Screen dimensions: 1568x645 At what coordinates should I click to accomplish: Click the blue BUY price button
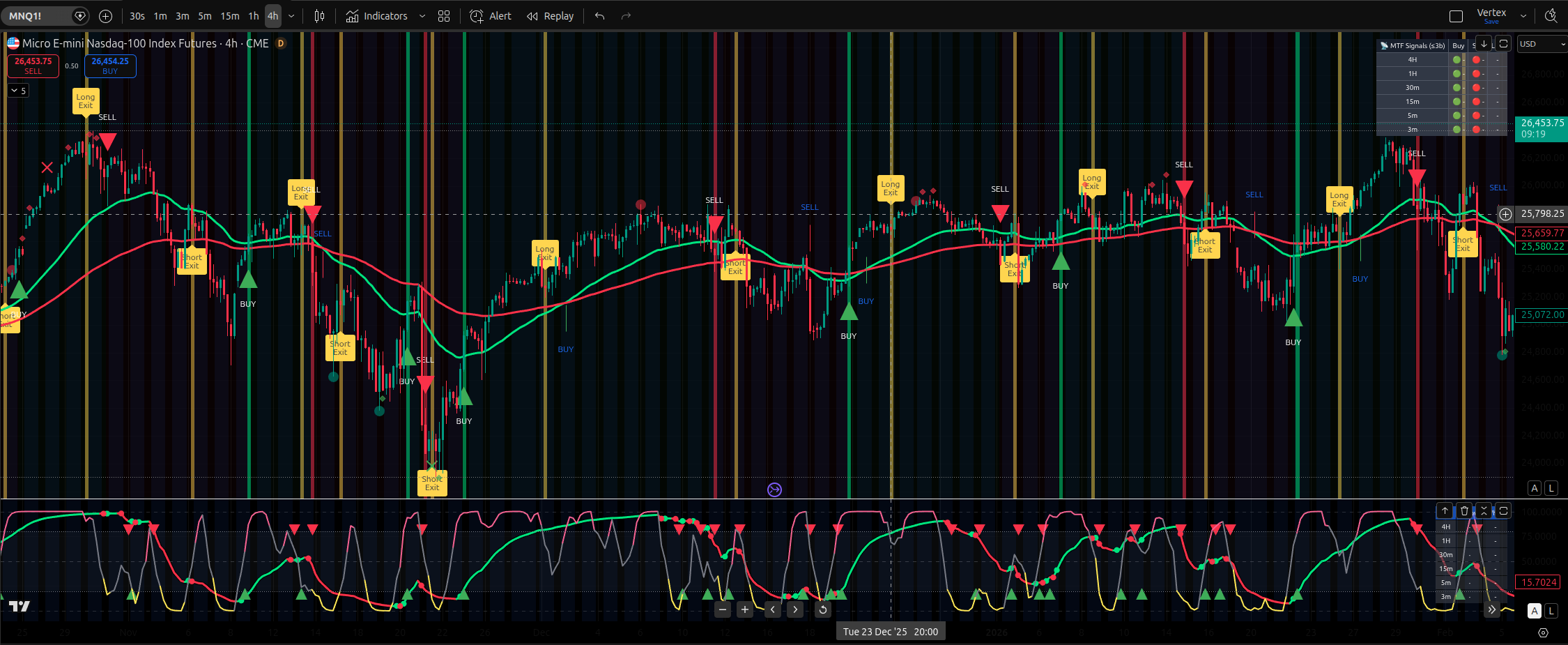click(x=110, y=66)
